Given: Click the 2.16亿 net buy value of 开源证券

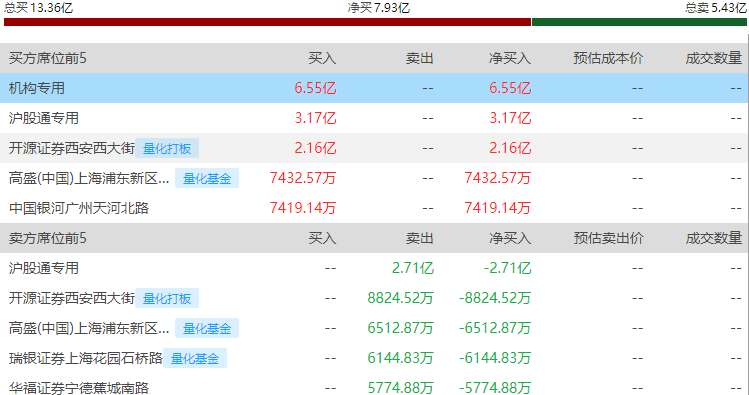Looking at the screenshot, I should pyautogui.click(x=510, y=148).
